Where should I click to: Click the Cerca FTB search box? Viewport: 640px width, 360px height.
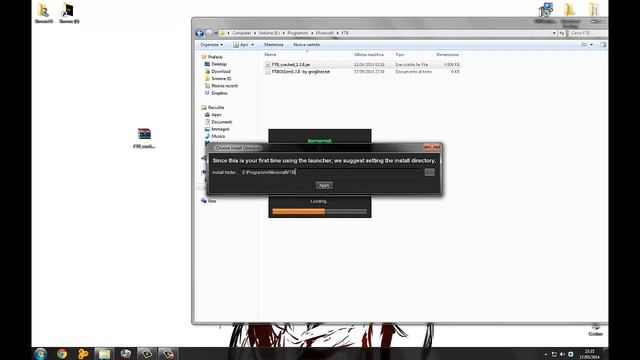[587, 33]
